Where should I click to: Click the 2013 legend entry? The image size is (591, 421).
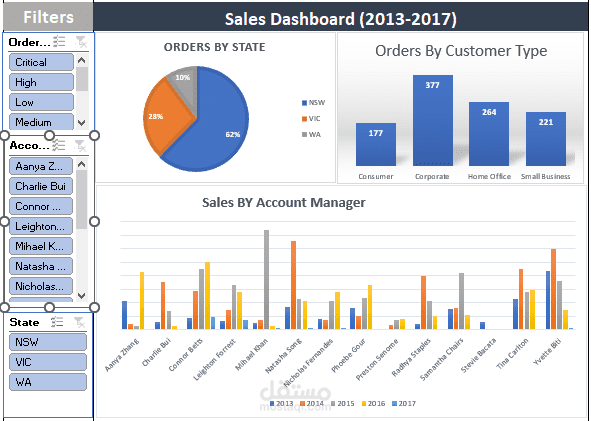point(281,403)
